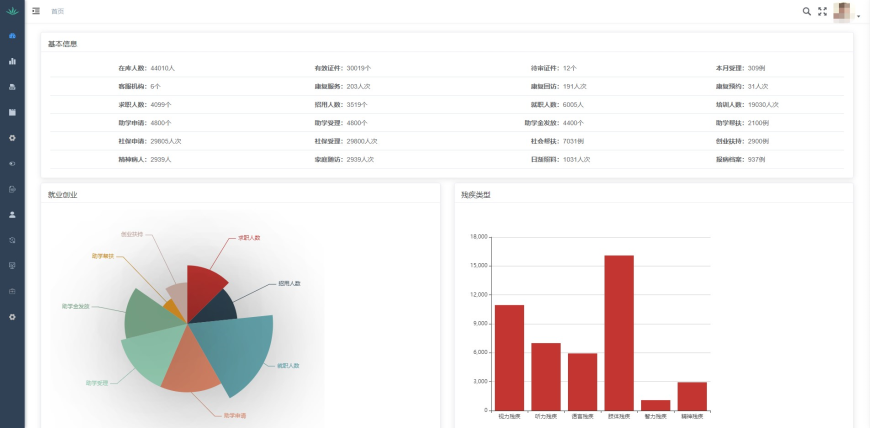Click the printer-shaped sidebar icon
This screenshot has width=870, height=428.
point(12,87)
